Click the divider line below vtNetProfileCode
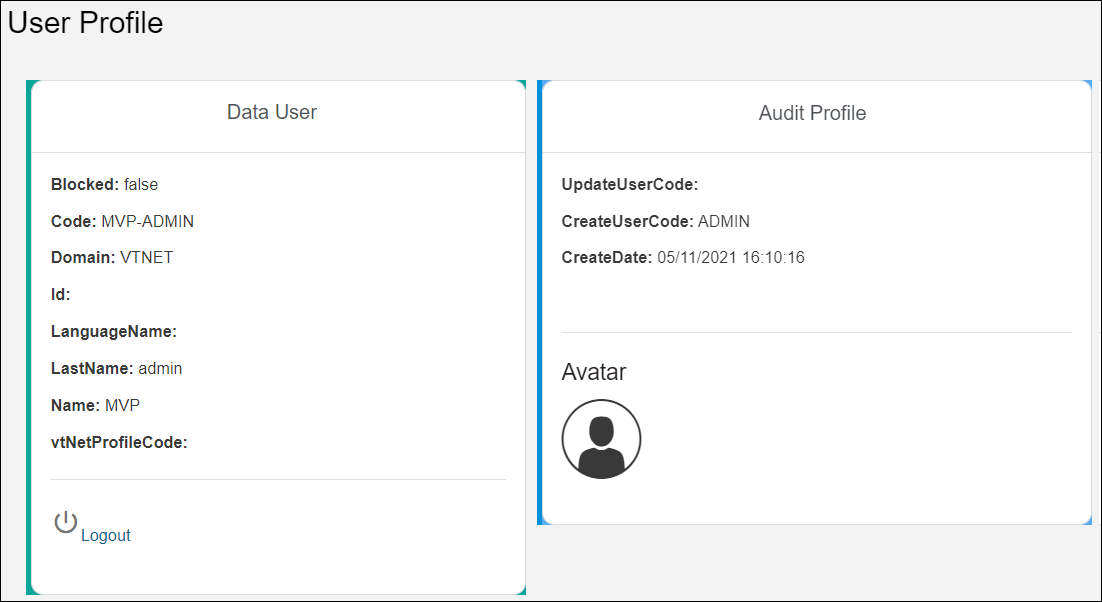The height and width of the screenshot is (602, 1102). coord(277,479)
